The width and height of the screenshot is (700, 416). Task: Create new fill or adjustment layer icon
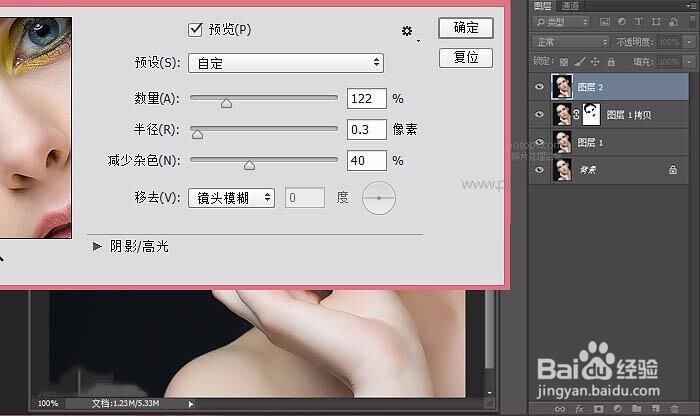click(x=617, y=408)
